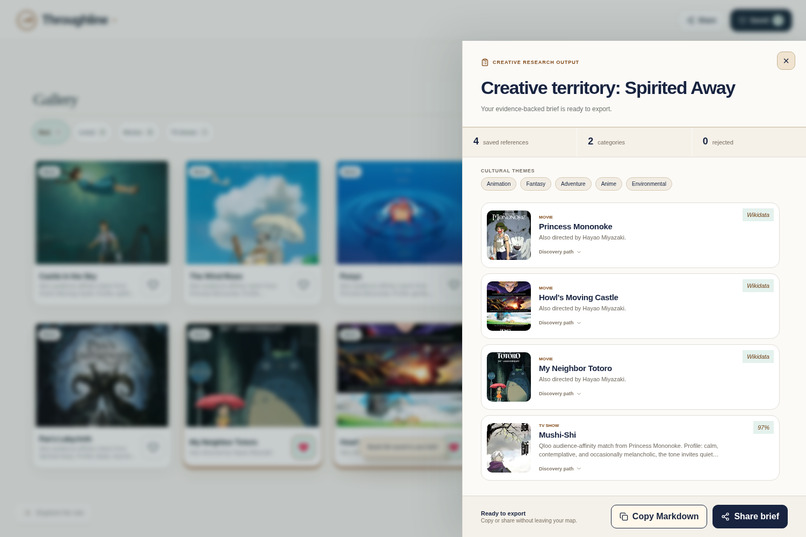Open The Wind Rises image in the background gallery
The width and height of the screenshot is (806, 537).
click(252, 212)
